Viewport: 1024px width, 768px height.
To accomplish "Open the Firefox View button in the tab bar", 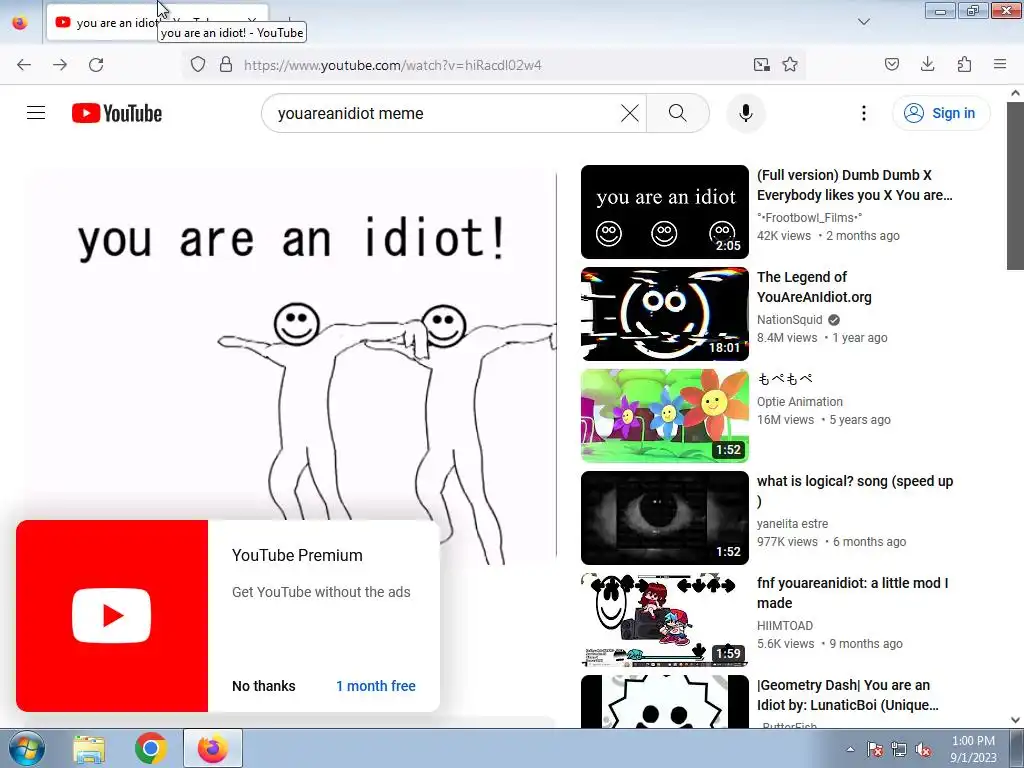I will [x=20, y=22].
